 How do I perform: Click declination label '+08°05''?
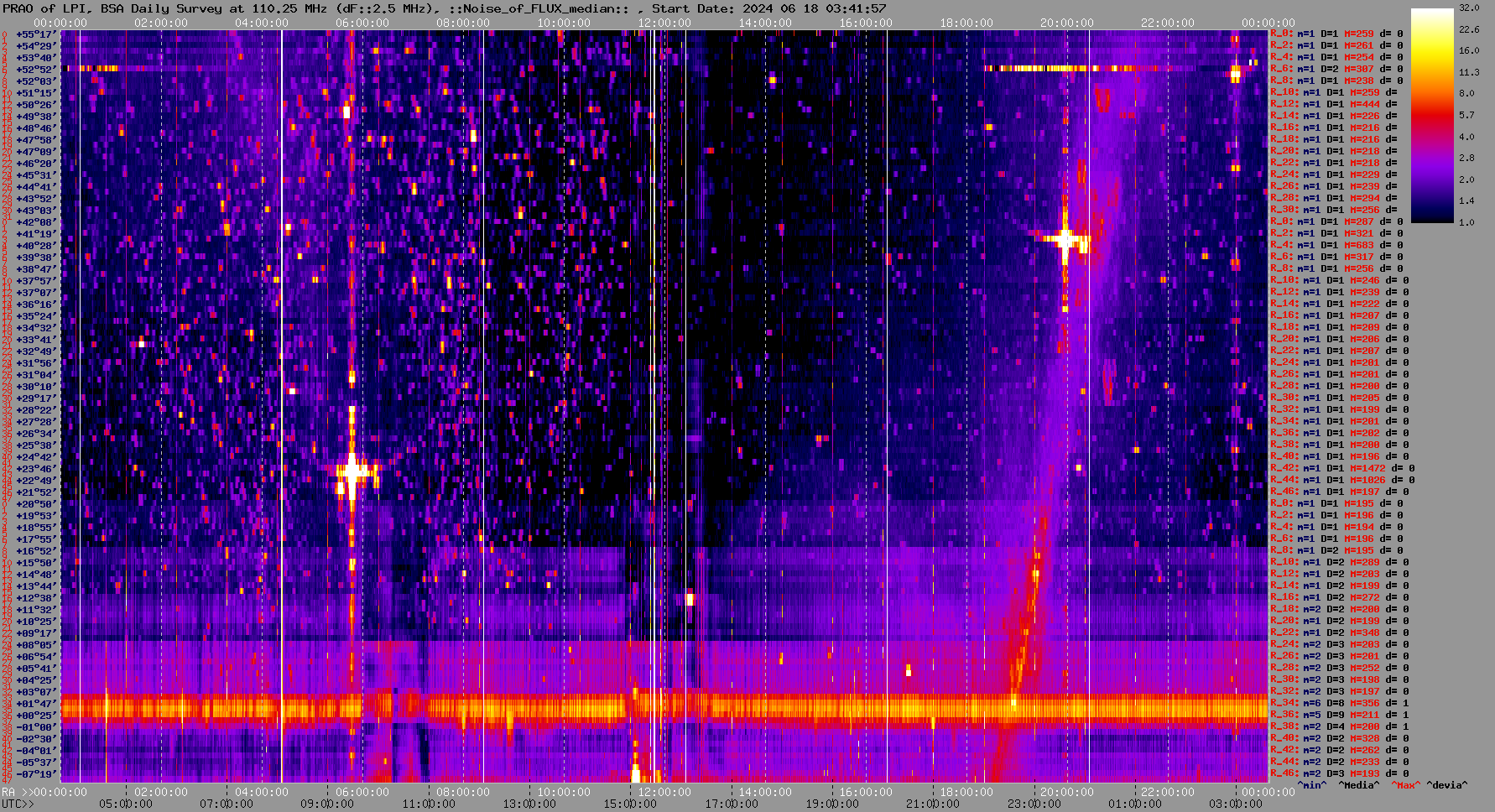(x=36, y=644)
